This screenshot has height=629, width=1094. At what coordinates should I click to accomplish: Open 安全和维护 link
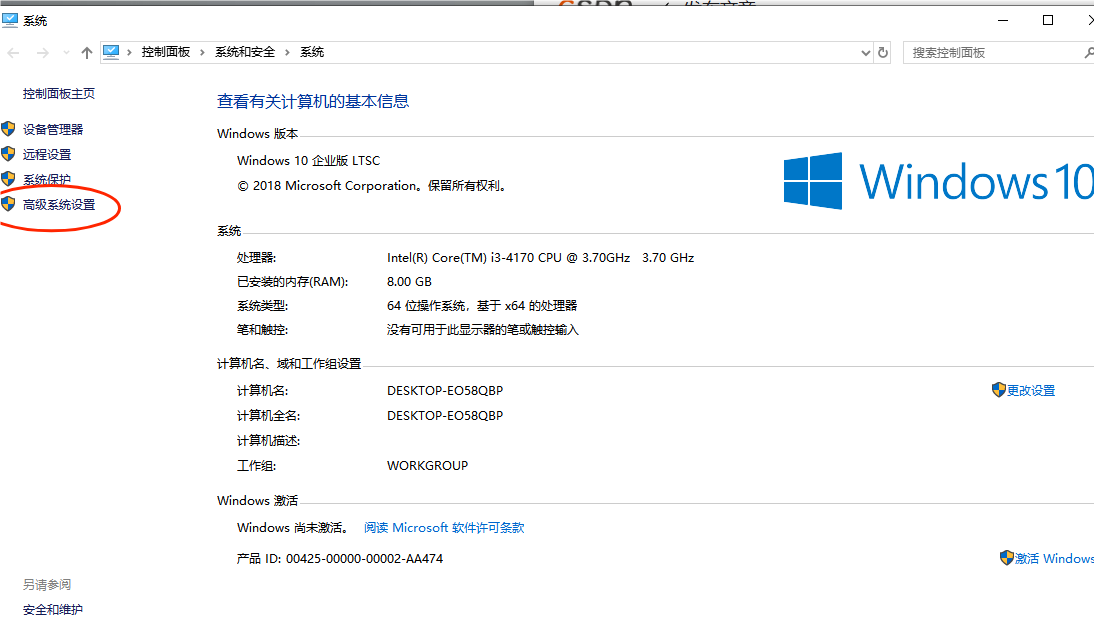pyautogui.click(x=52, y=609)
